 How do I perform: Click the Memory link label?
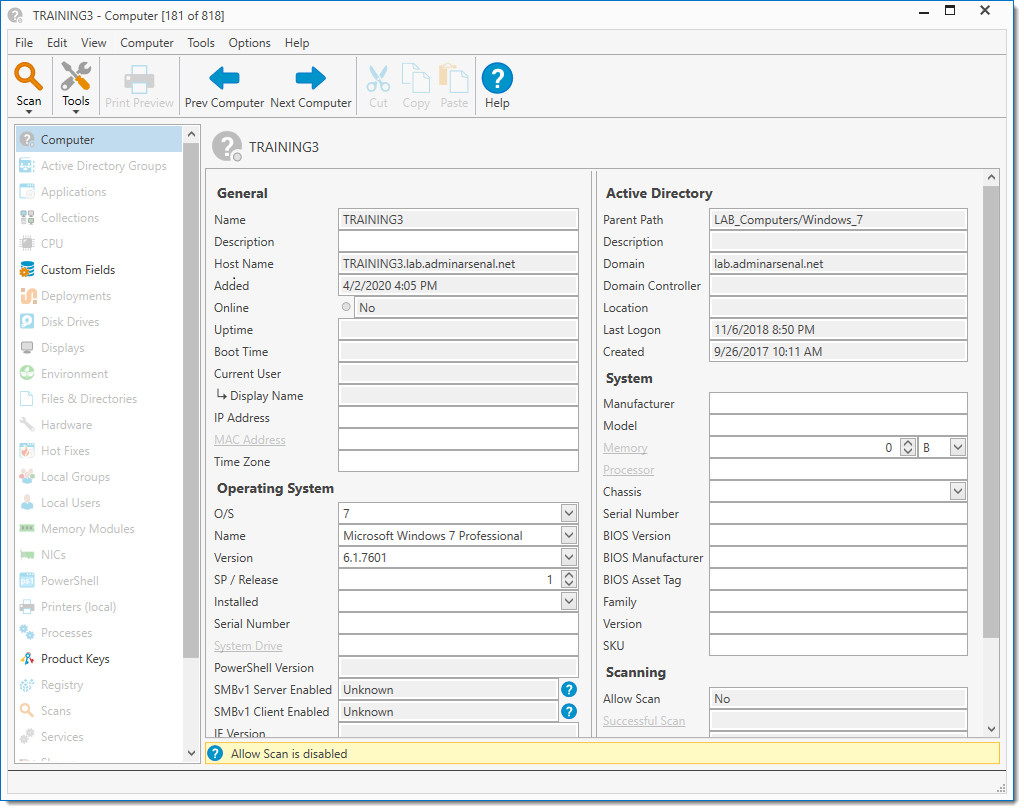pyautogui.click(x=625, y=448)
